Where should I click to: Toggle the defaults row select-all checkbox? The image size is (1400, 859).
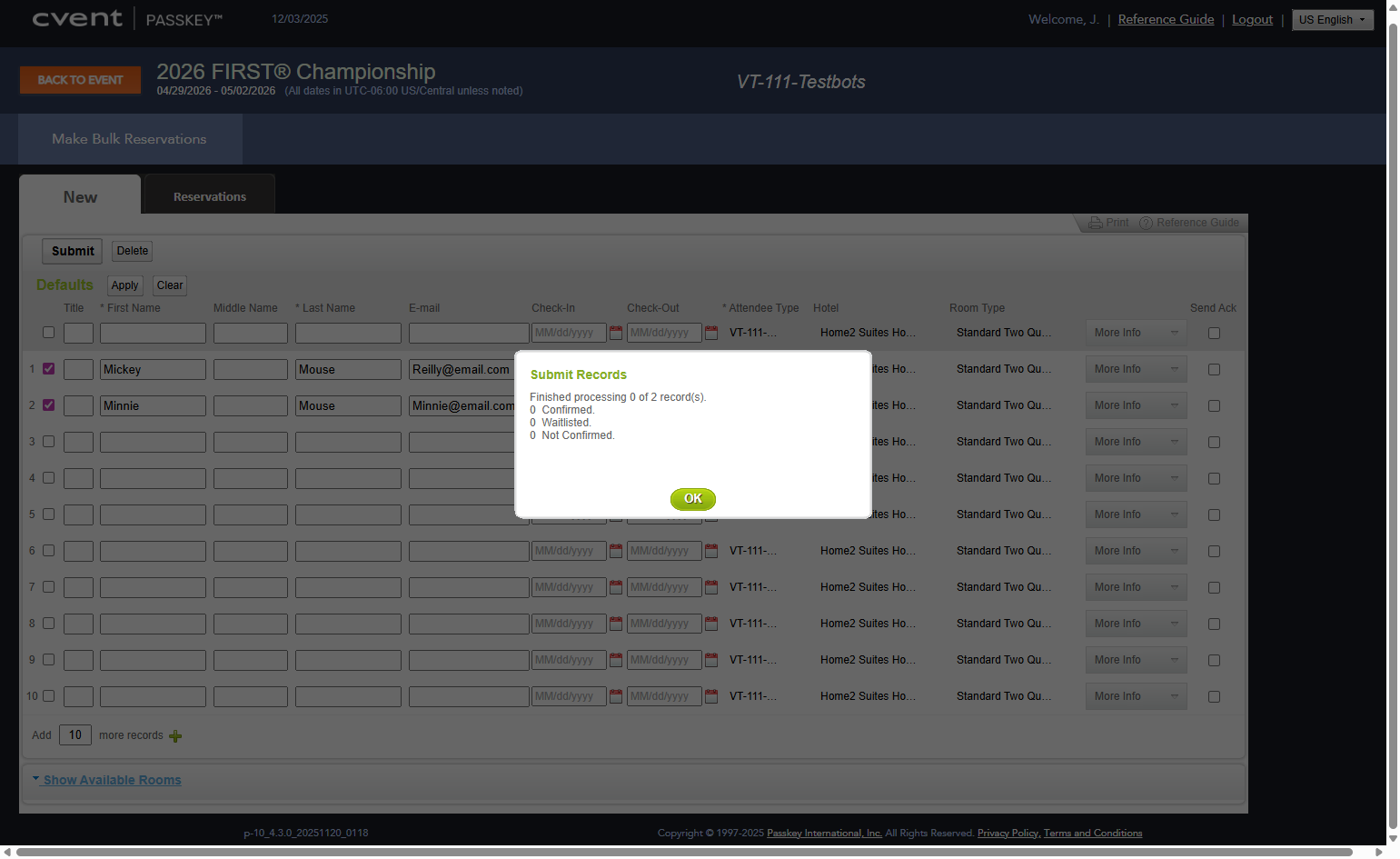[x=49, y=333]
